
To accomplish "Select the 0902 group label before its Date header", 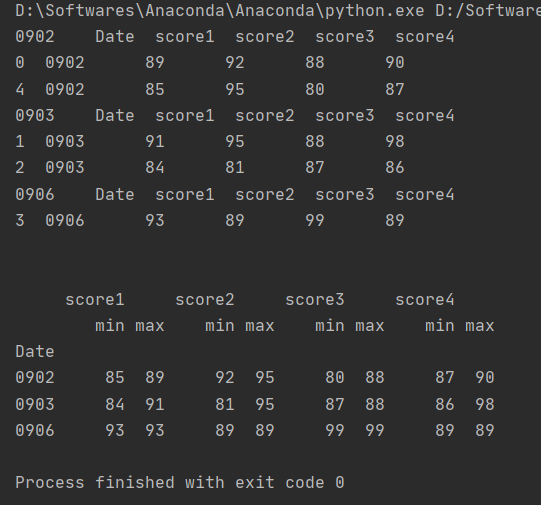I will [35, 37].
